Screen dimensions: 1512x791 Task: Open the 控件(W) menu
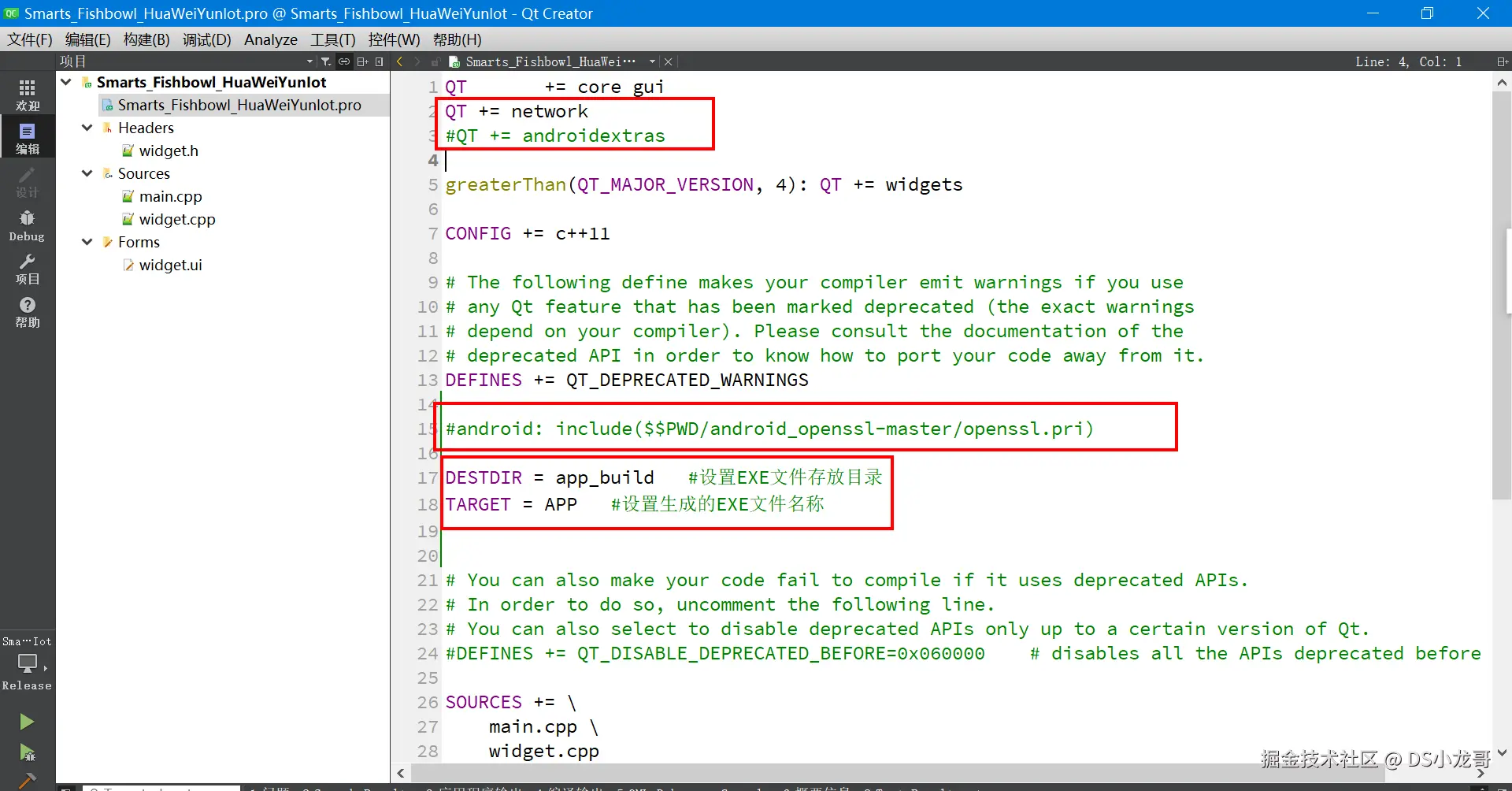tap(395, 39)
